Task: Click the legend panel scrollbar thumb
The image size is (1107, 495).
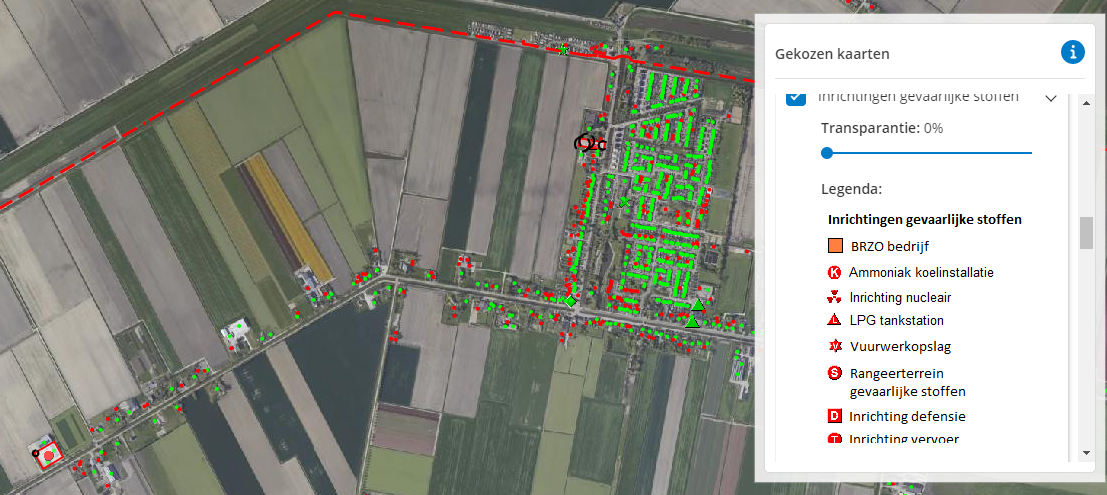Action: pos(1086,232)
